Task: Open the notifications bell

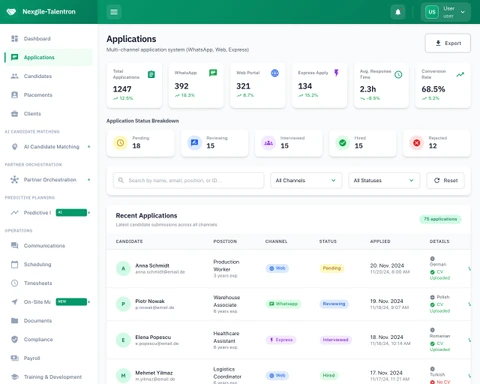Action: 398,12
